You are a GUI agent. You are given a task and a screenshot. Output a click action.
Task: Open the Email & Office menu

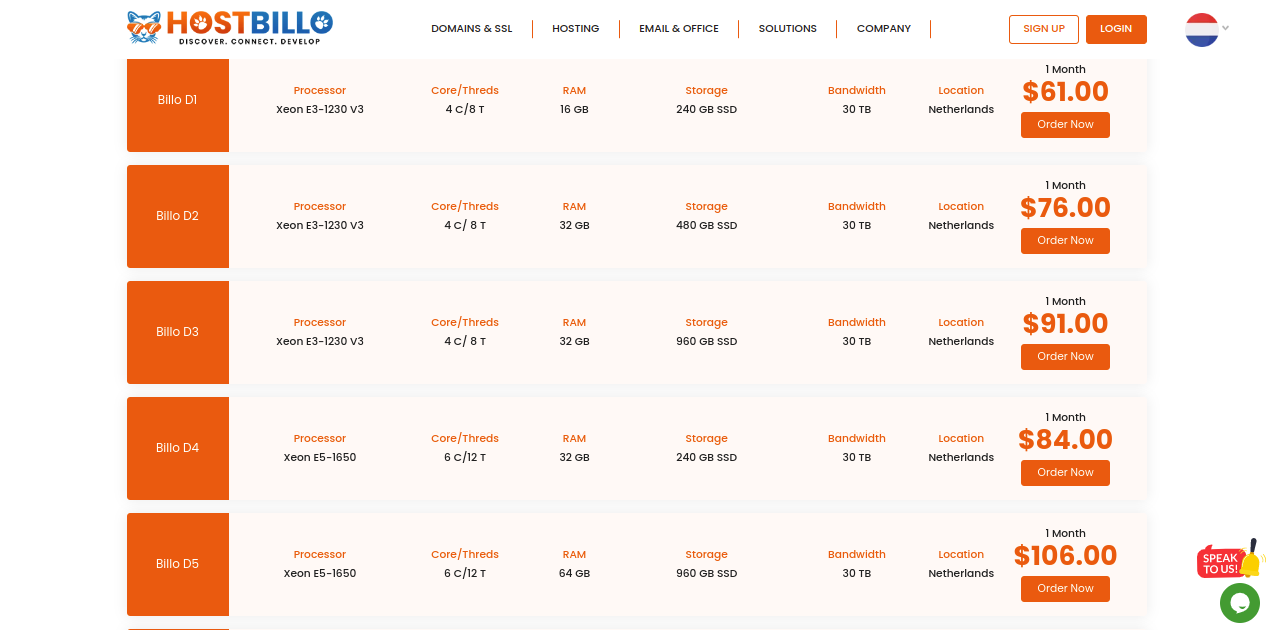679,29
